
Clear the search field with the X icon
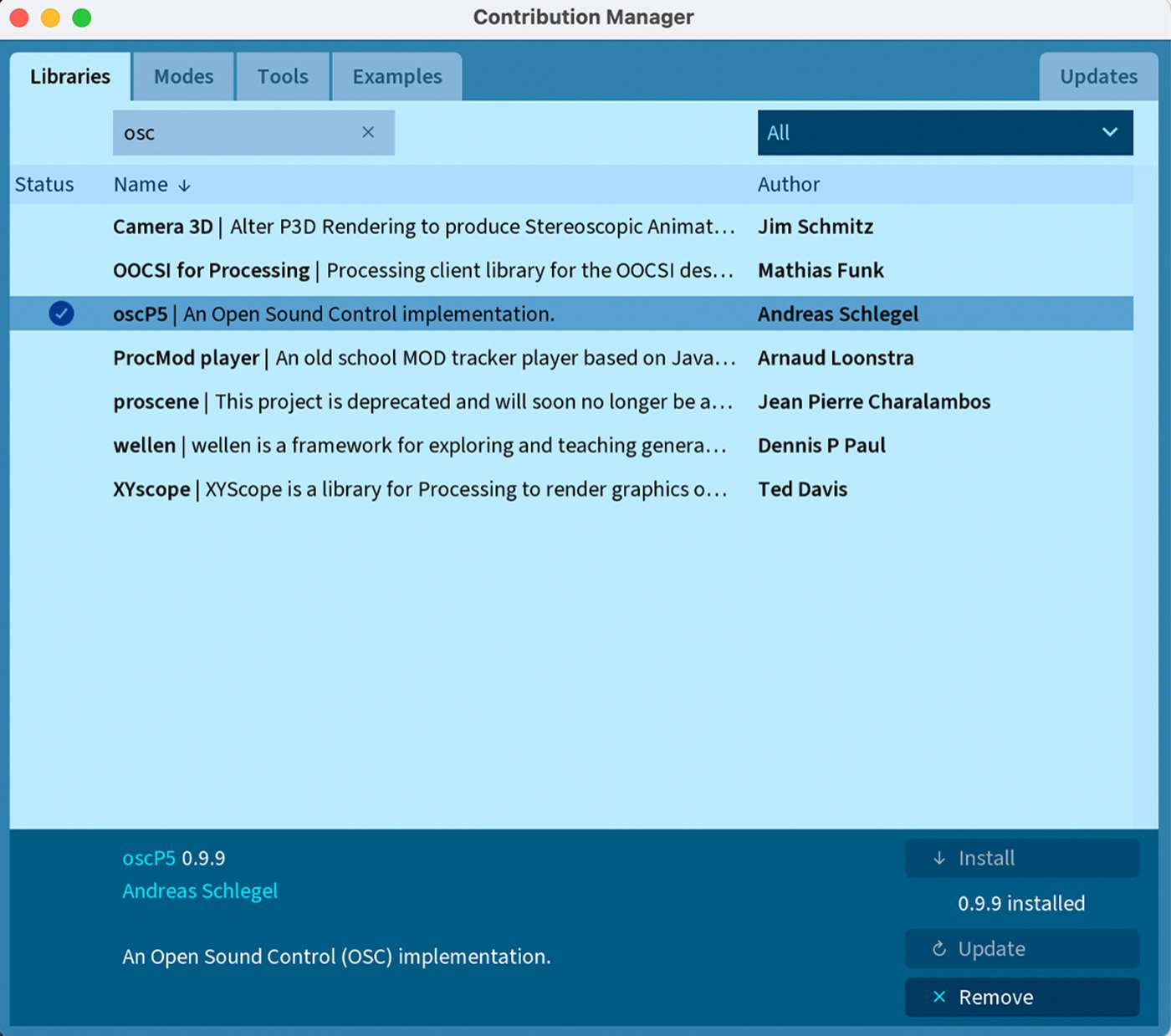[368, 132]
